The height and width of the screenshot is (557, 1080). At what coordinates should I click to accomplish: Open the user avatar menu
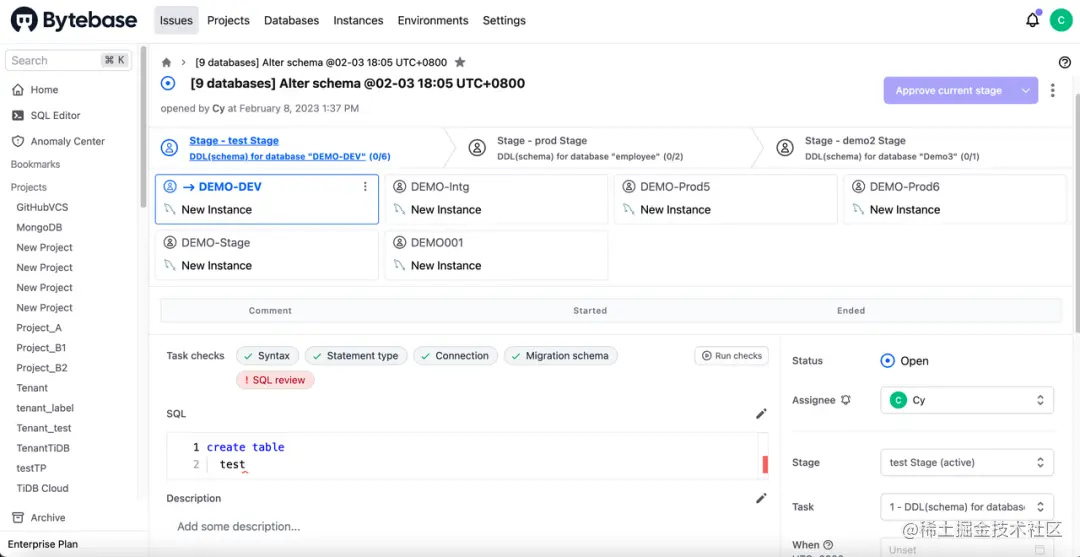tap(1061, 21)
